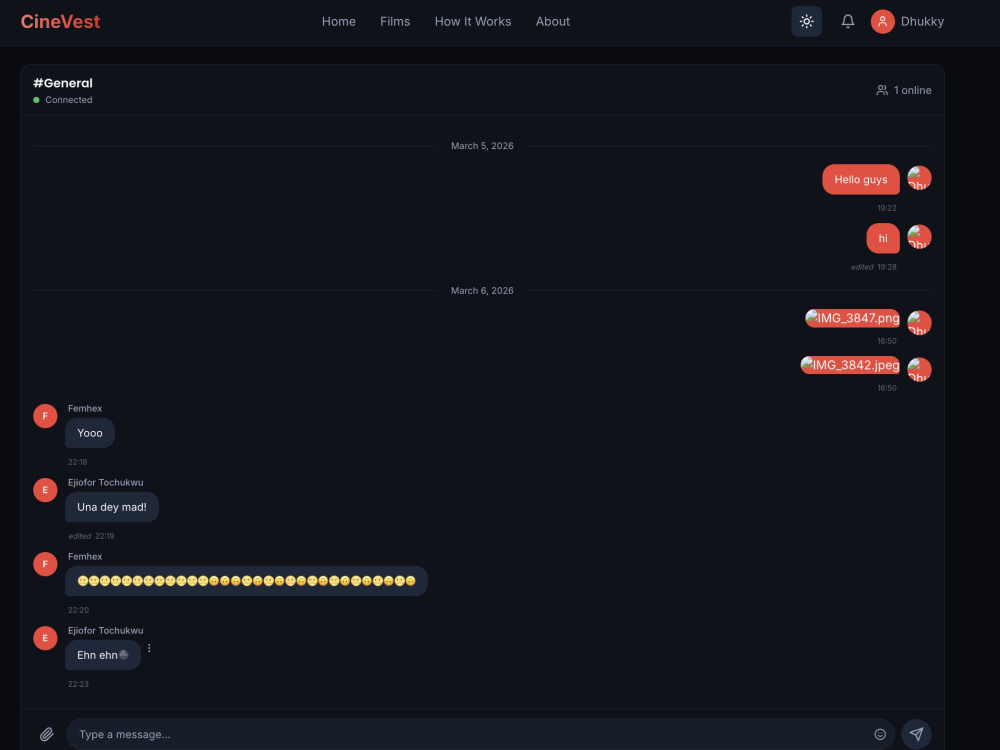Select the Ehn ehn message bubble
This screenshot has height=750, width=1000.
[x=103, y=655]
